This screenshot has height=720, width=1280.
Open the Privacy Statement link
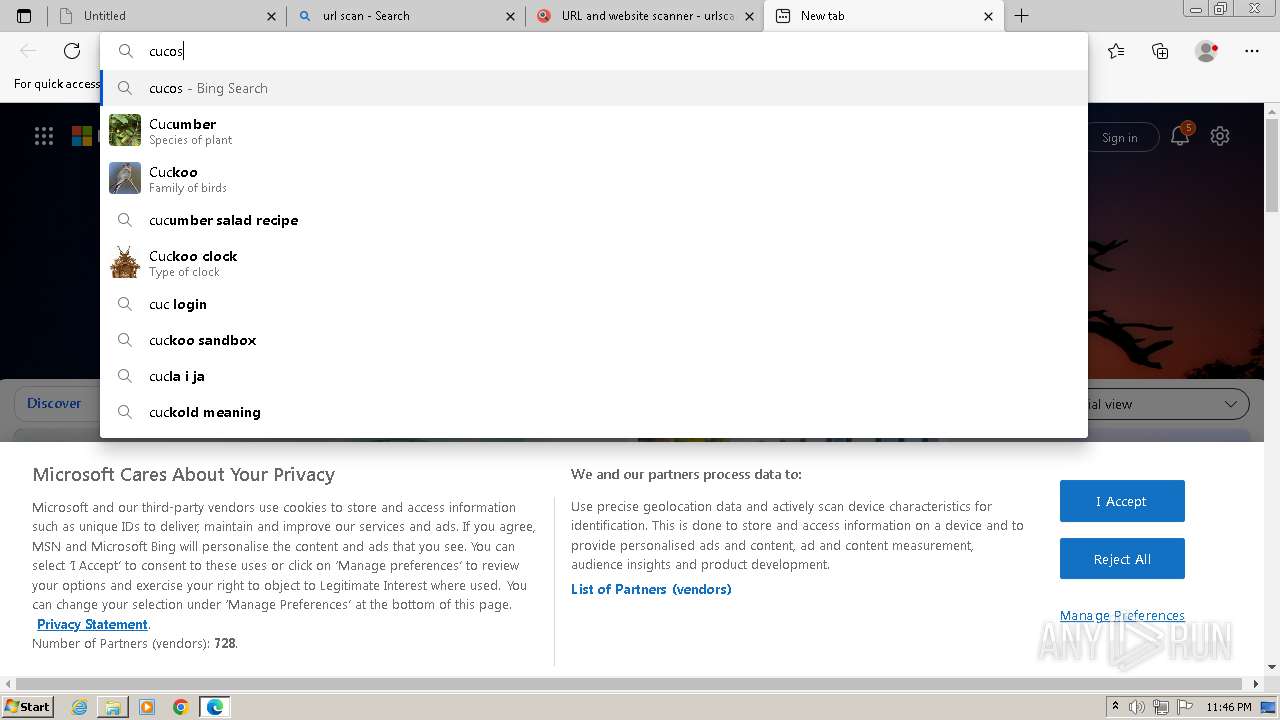92,624
